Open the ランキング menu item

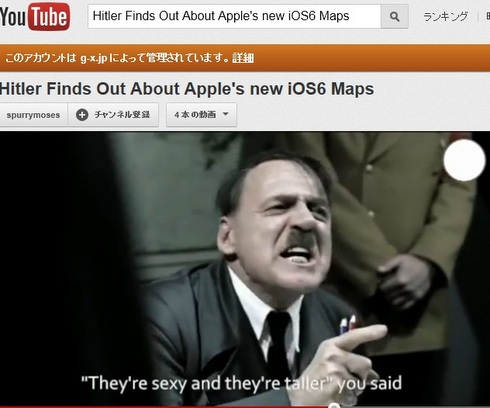pos(445,16)
